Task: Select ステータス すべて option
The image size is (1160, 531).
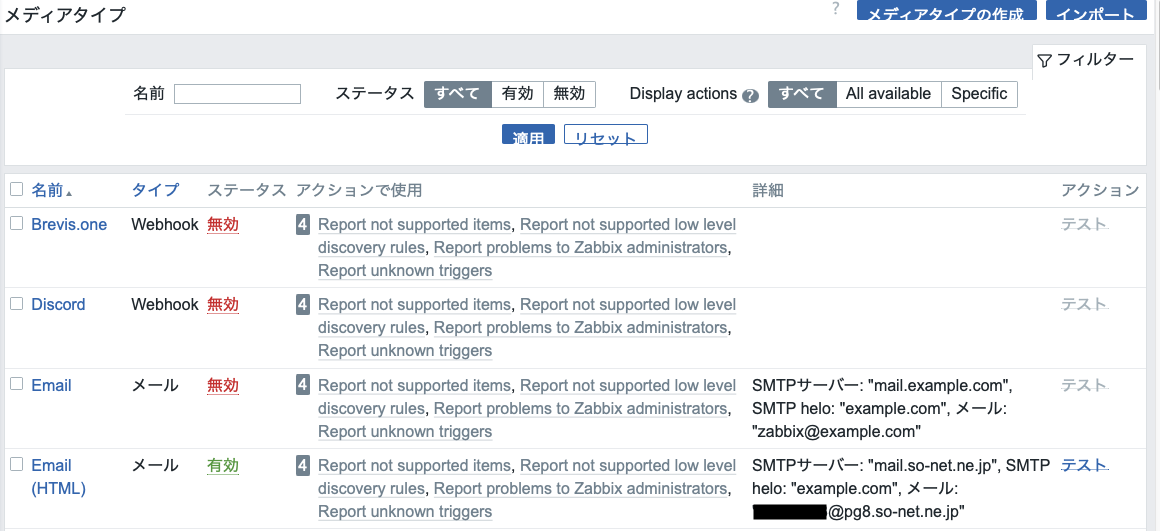Action: pyautogui.click(x=457, y=94)
